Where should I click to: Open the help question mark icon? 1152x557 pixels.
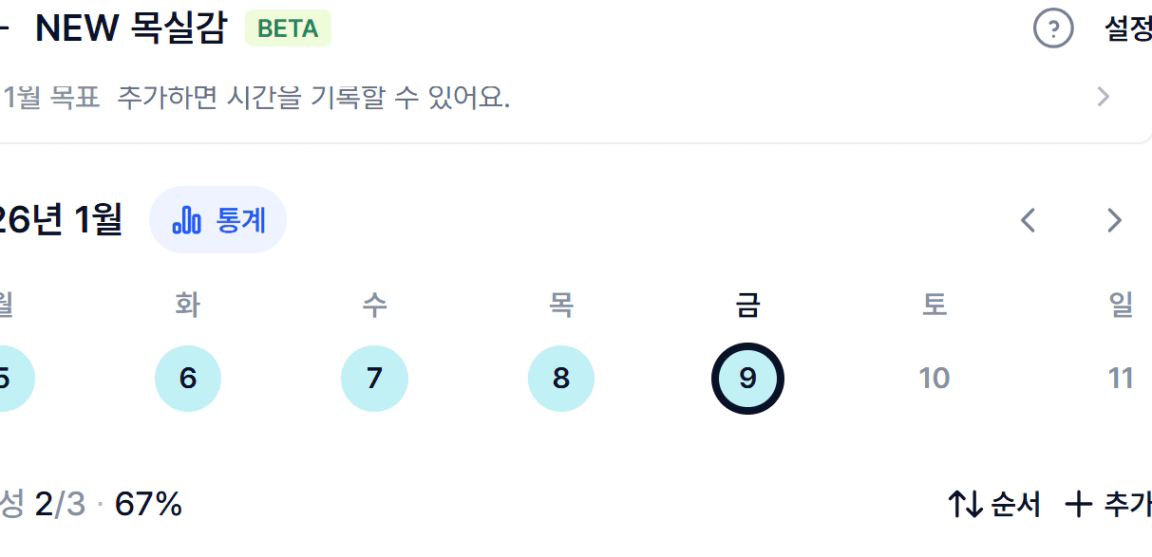(1049, 31)
